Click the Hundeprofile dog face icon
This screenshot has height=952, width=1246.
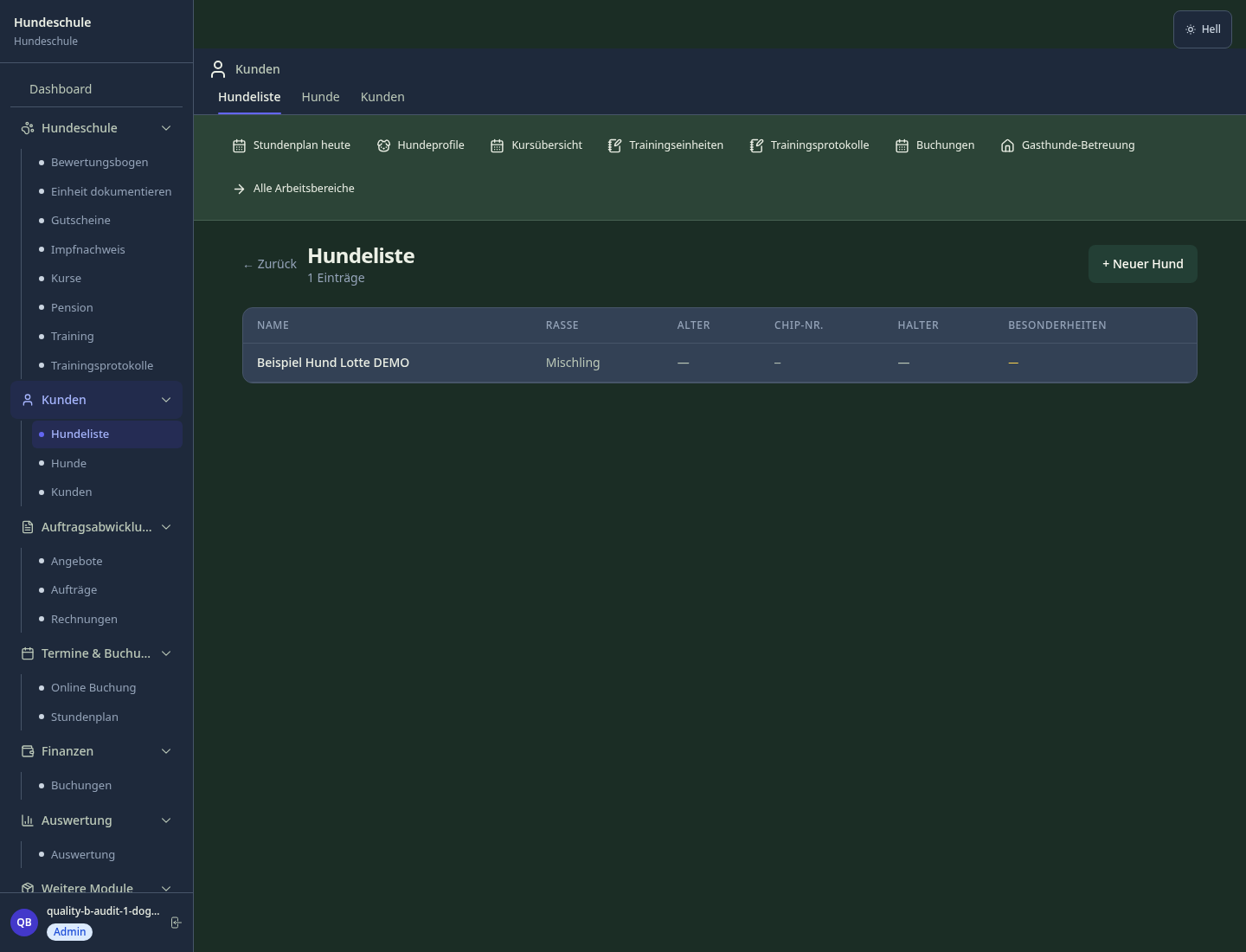[383, 145]
